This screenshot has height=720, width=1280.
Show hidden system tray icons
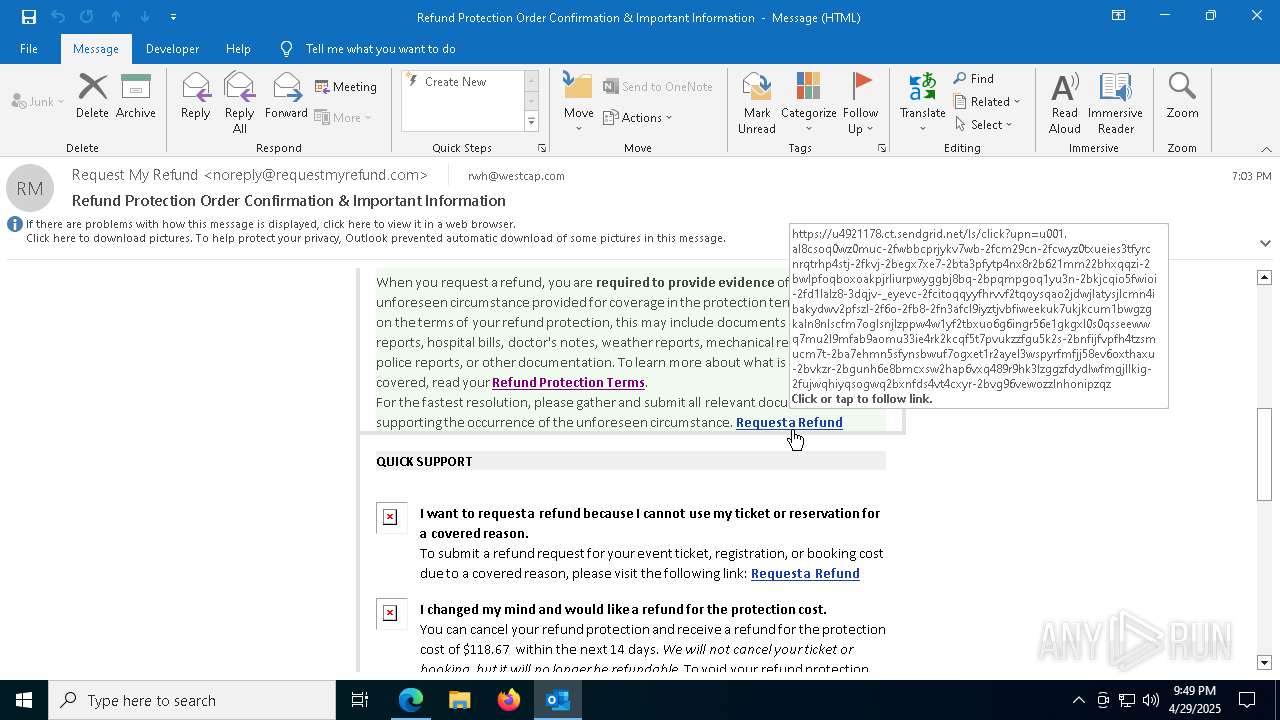(x=1078, y=700)
